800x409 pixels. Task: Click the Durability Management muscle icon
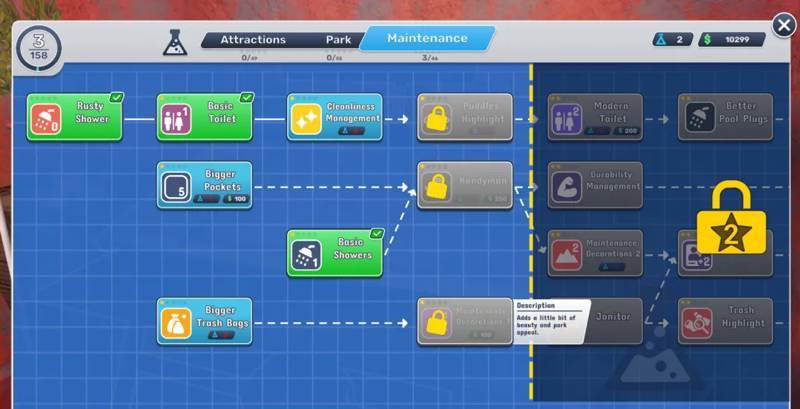point(567,187)
